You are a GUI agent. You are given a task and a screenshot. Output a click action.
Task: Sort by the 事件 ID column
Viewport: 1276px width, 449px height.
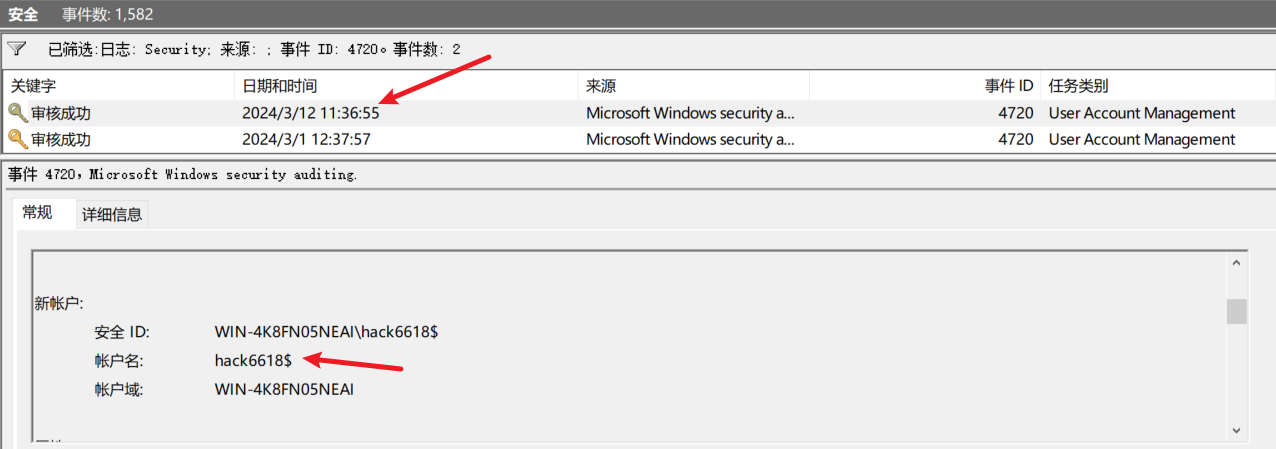click(x=924, y=86)
